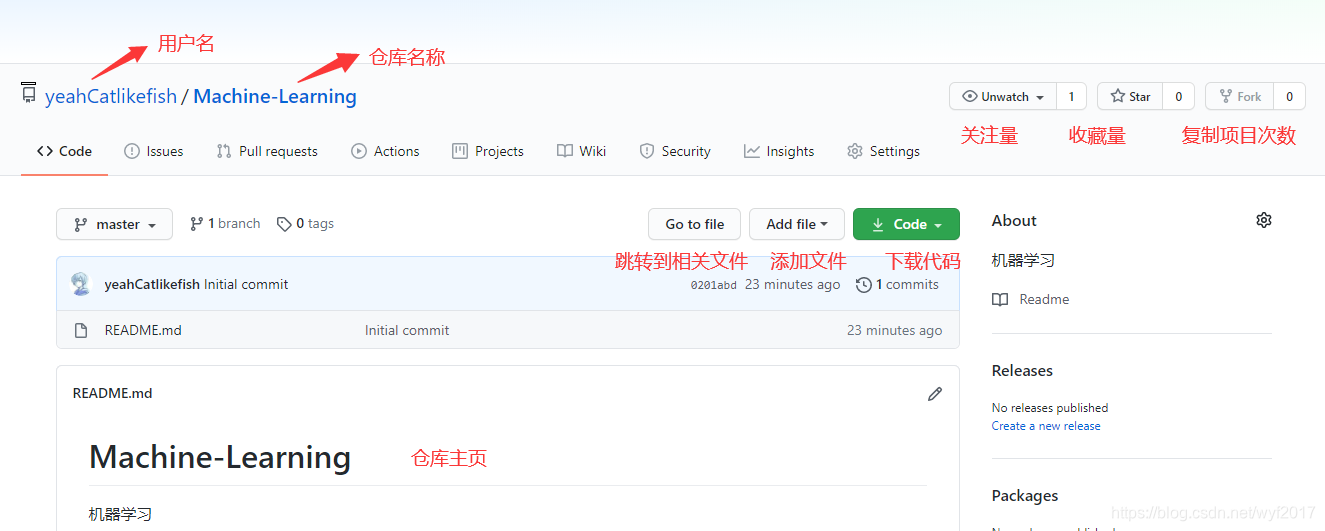The image size is (1325, 531).
Task: Click the Machine-Learning heading in the README
Action: click(x=220, y=457)
